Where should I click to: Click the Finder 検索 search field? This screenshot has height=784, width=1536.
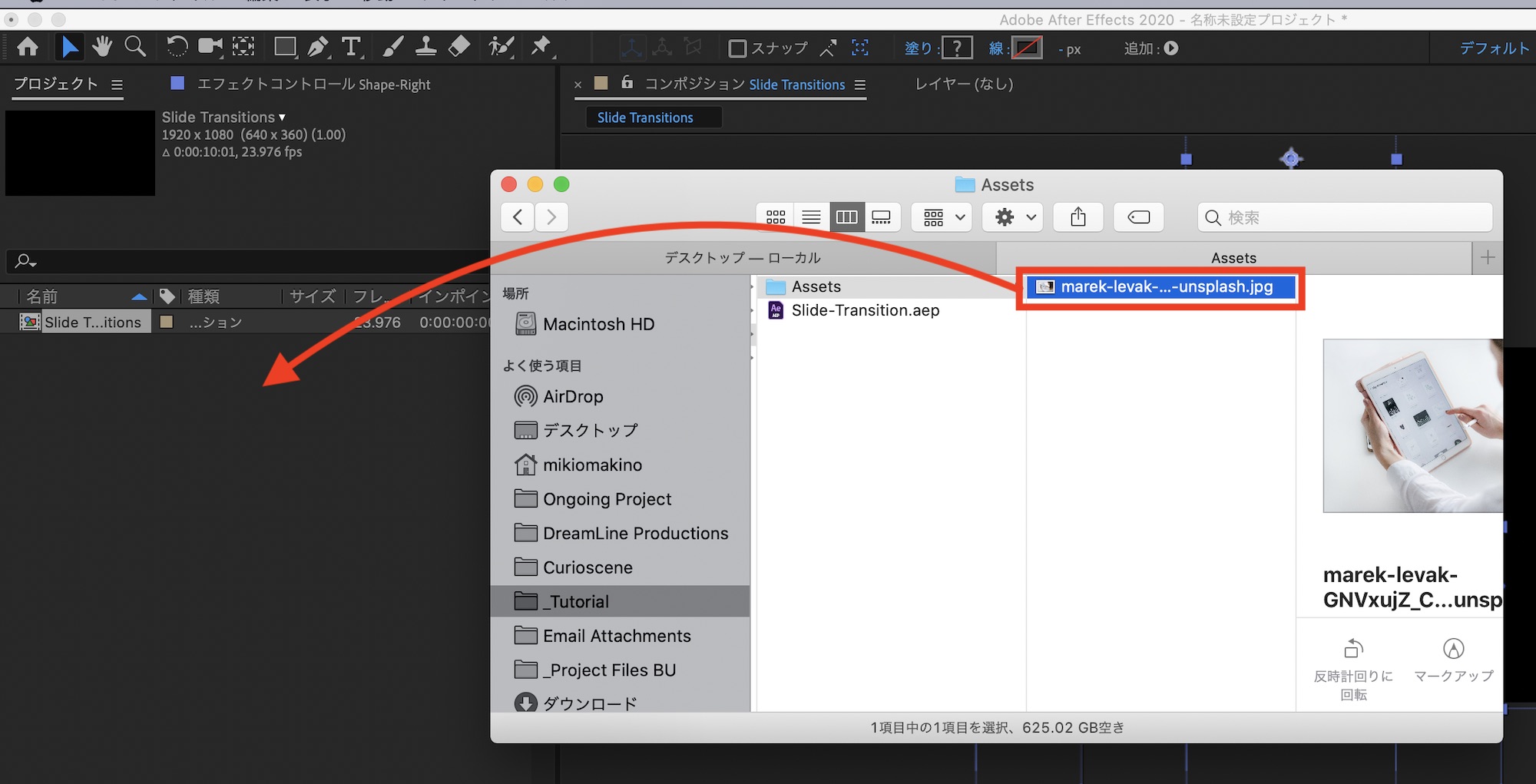tap(1344, 217)
